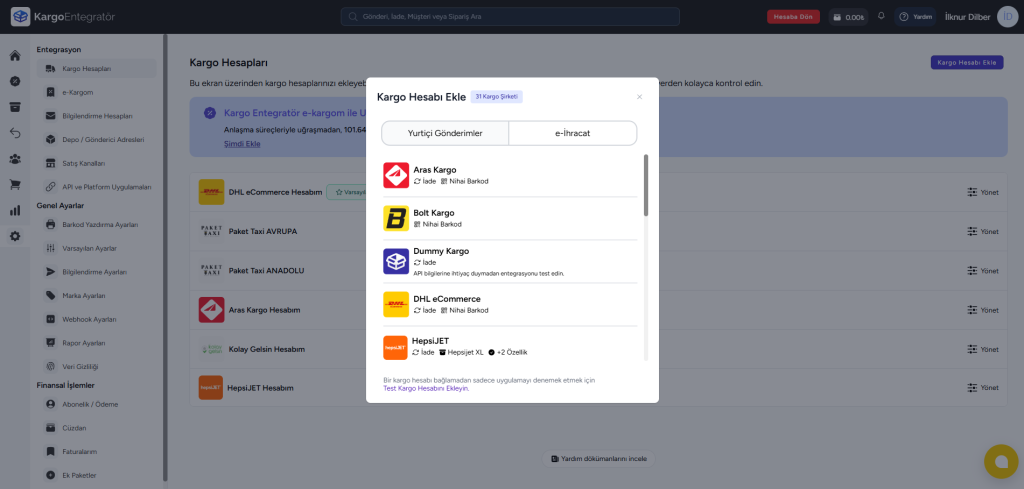Screen dimensions: 1024x489
Task: Open Yönet for DHL eCommerce Hesabım
Action: (x=983, y=193)
